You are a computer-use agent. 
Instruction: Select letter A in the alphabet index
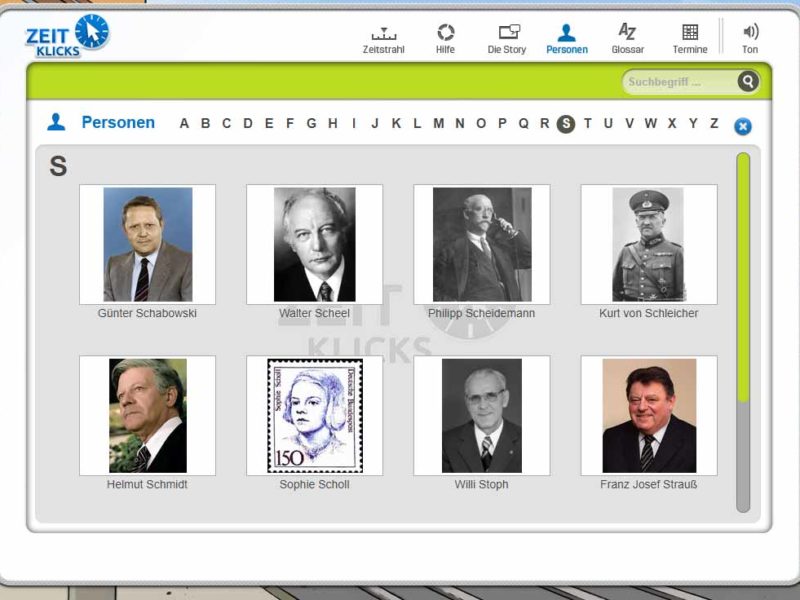(x=184, y=123)
